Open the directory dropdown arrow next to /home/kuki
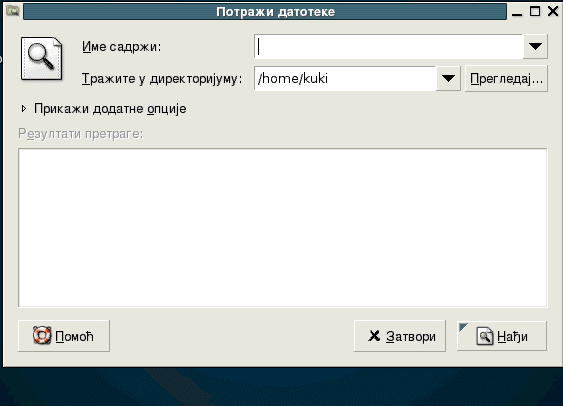The height and width of the screenshot is (406, 563). (448, 78)
